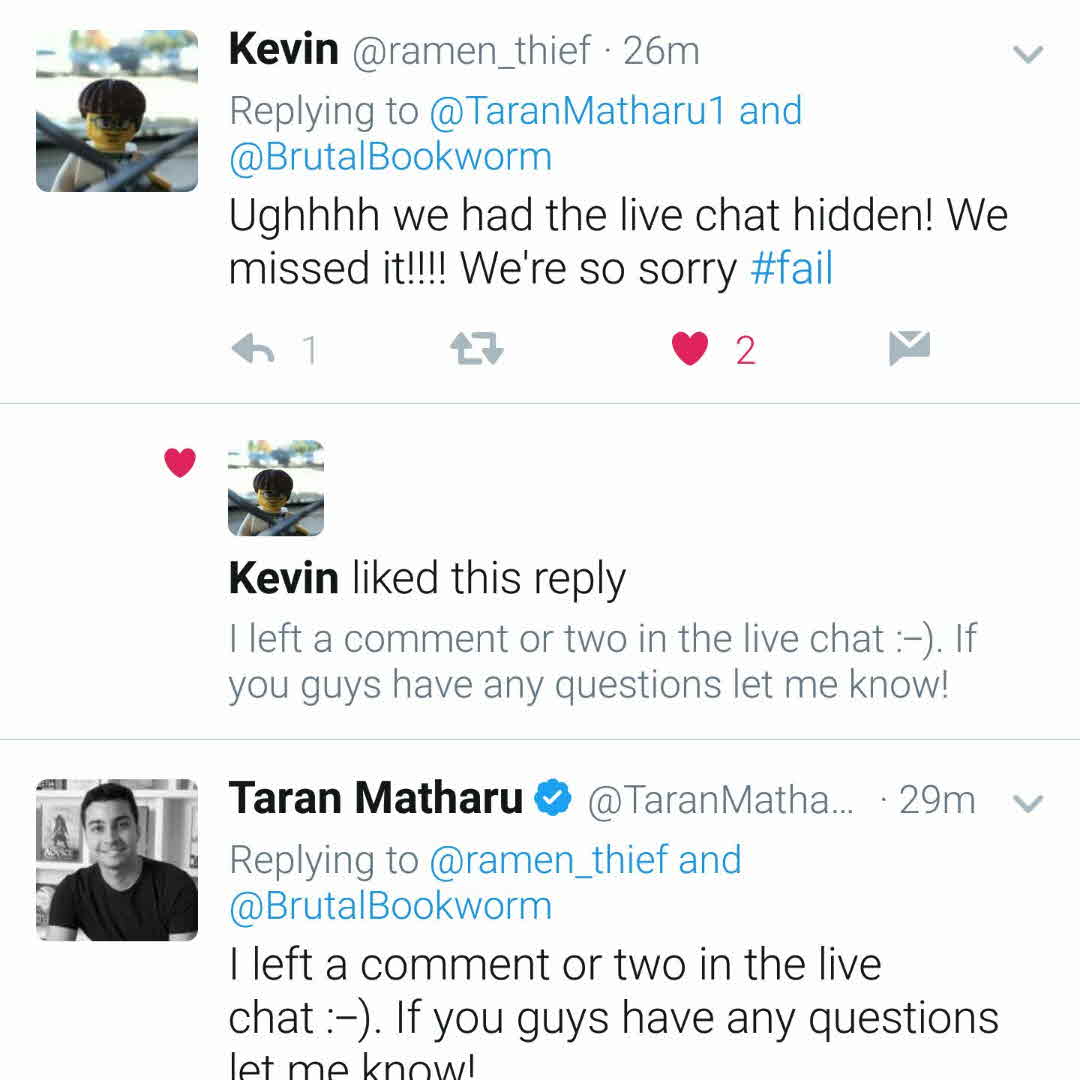The width and height of the screenshot is (1080, 1080).
Task: Reply to Kevin's tweet
Action: (x=253, y=349)
